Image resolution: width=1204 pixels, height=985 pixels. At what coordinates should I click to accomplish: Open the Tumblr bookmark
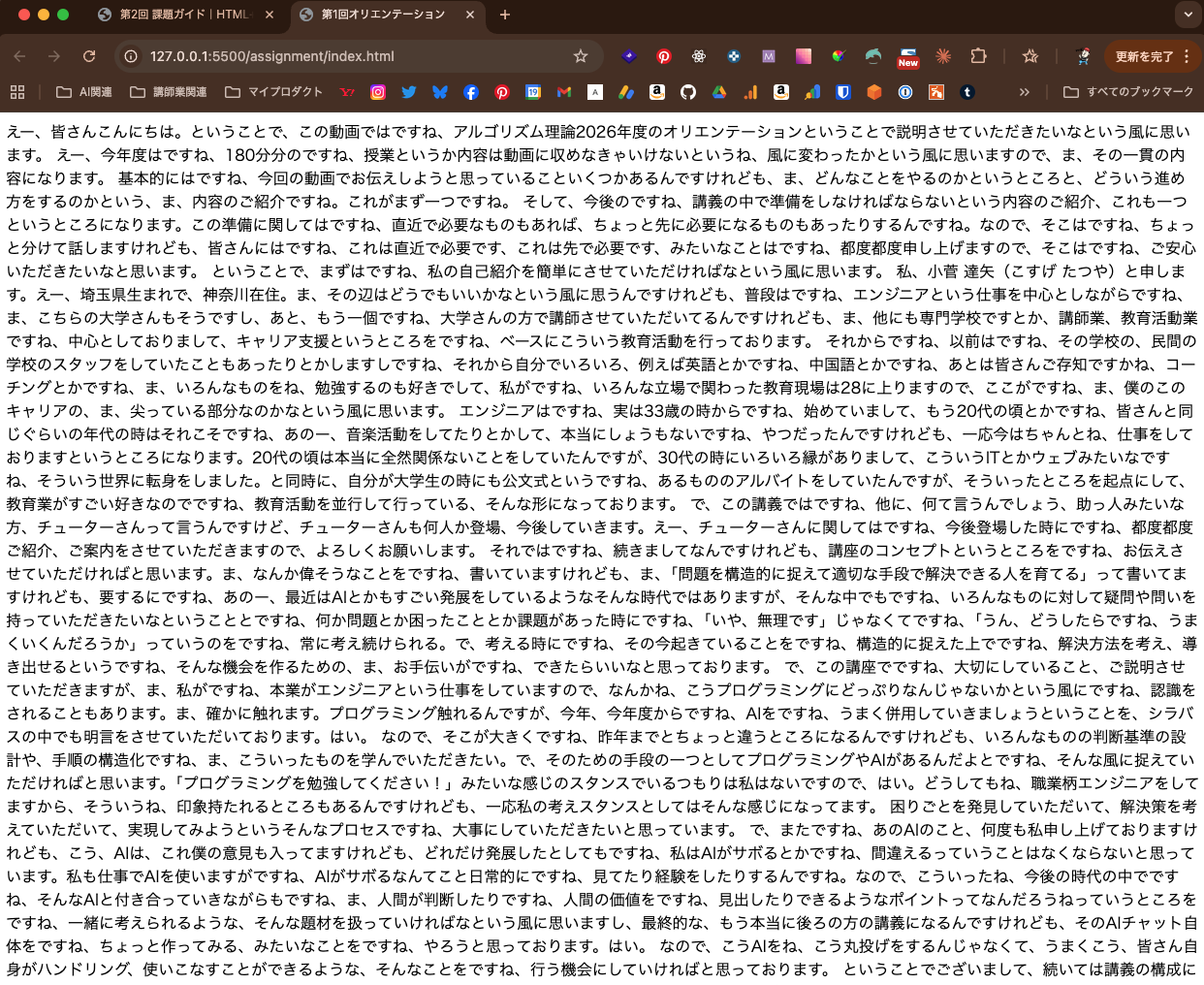pyautogui.click(x=967, y=92)
